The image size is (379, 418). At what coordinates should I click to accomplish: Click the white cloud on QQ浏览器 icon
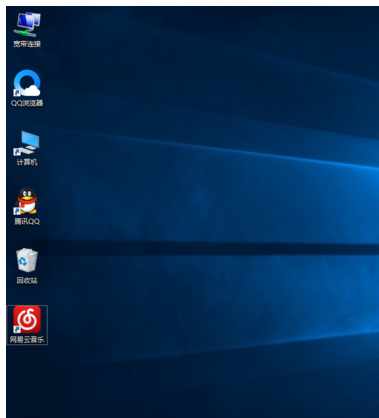32,91
